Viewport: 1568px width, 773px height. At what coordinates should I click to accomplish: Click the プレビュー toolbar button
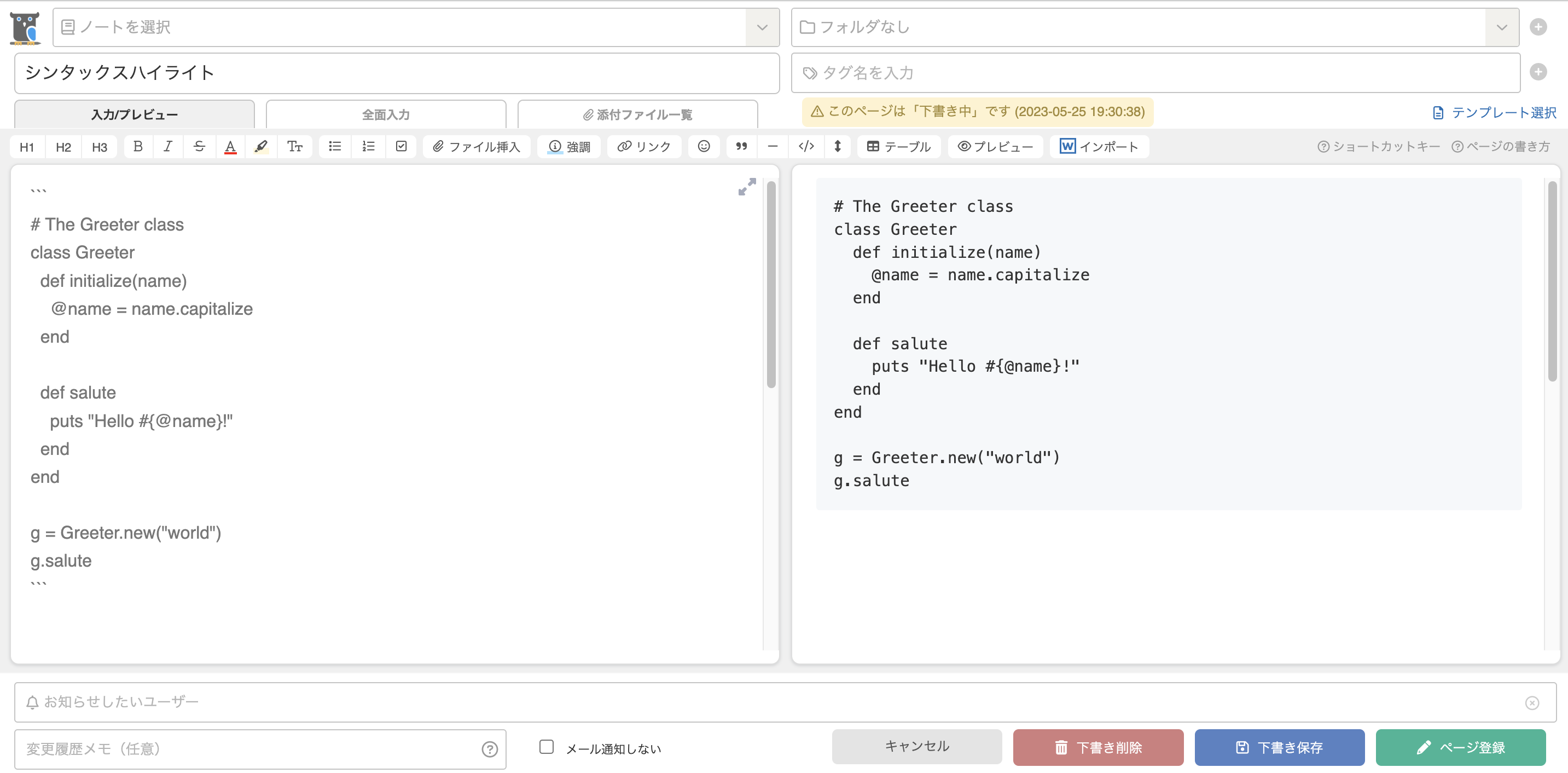point(995,147)
